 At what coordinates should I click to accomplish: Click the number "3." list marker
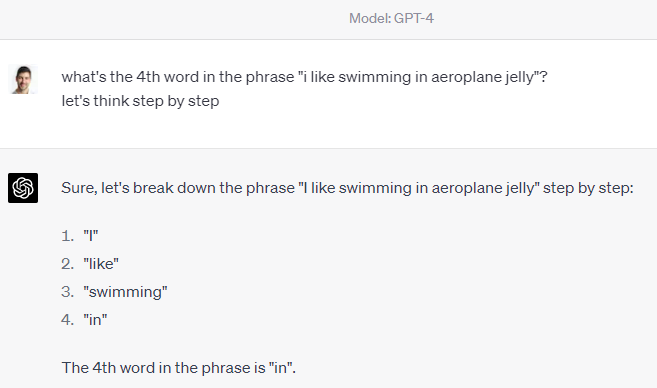pos(67,292)
